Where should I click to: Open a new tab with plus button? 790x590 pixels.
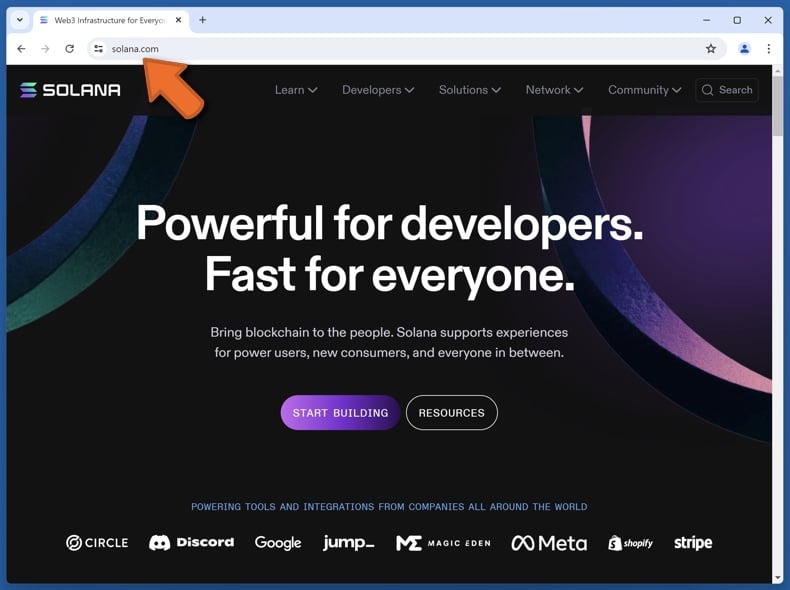pos(203,20)
